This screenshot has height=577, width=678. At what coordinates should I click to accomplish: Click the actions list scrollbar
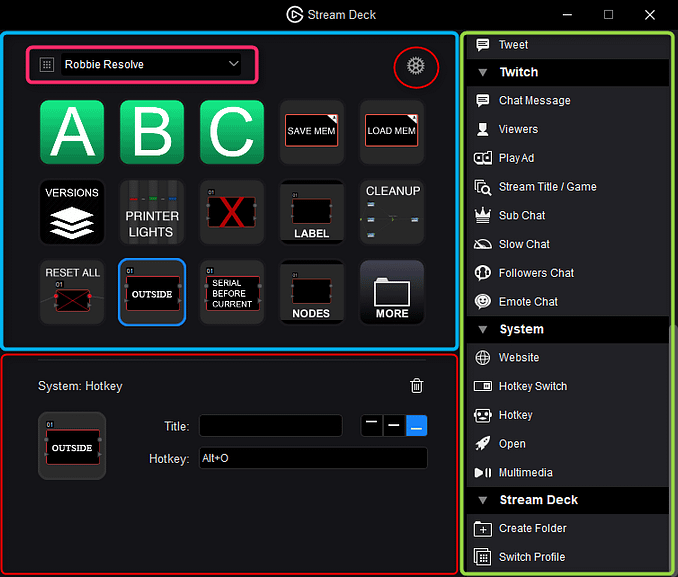(671, 448)
